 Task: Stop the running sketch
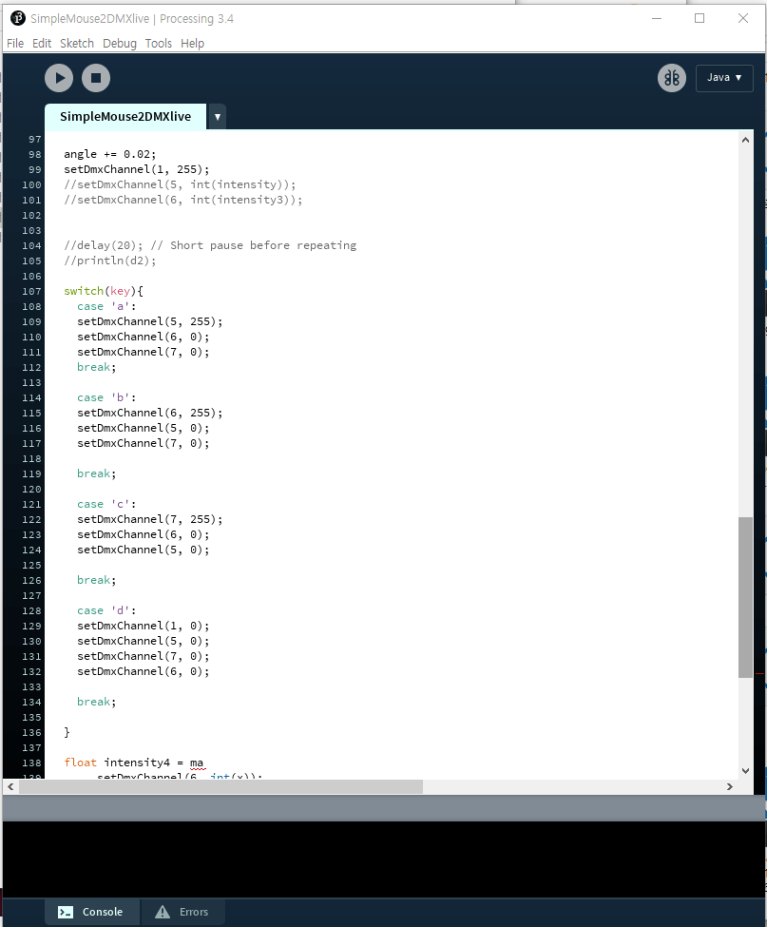(96, 78)
